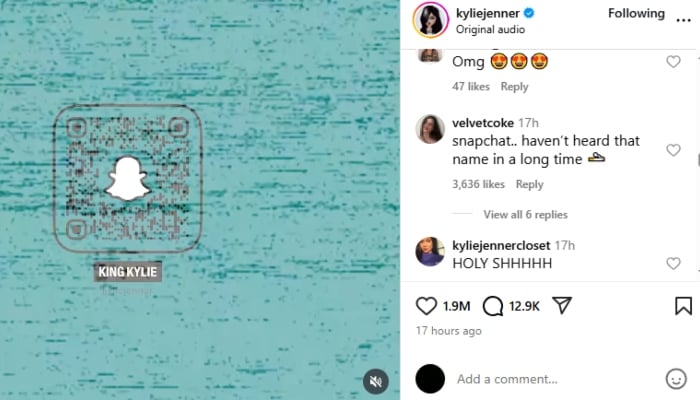The image size is (700, 400).
Task: Like velvetcoke's comment
Action: [673, 150]
